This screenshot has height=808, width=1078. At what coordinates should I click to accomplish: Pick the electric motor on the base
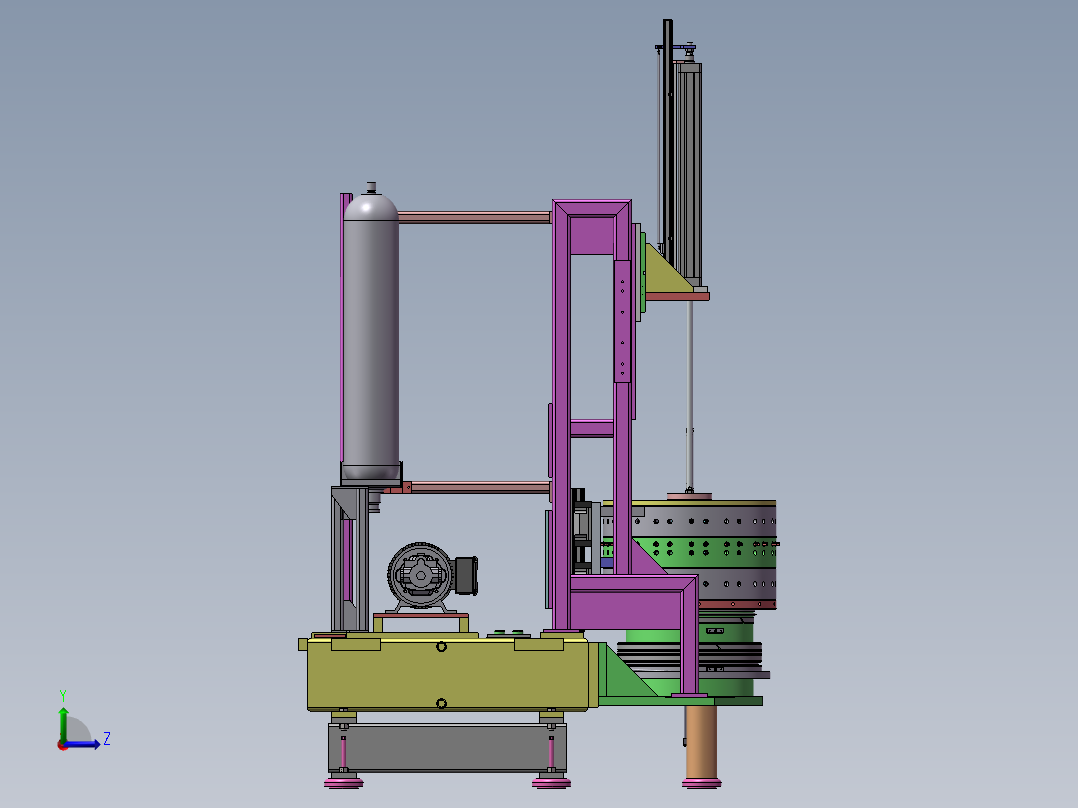(x=432, y=576)
